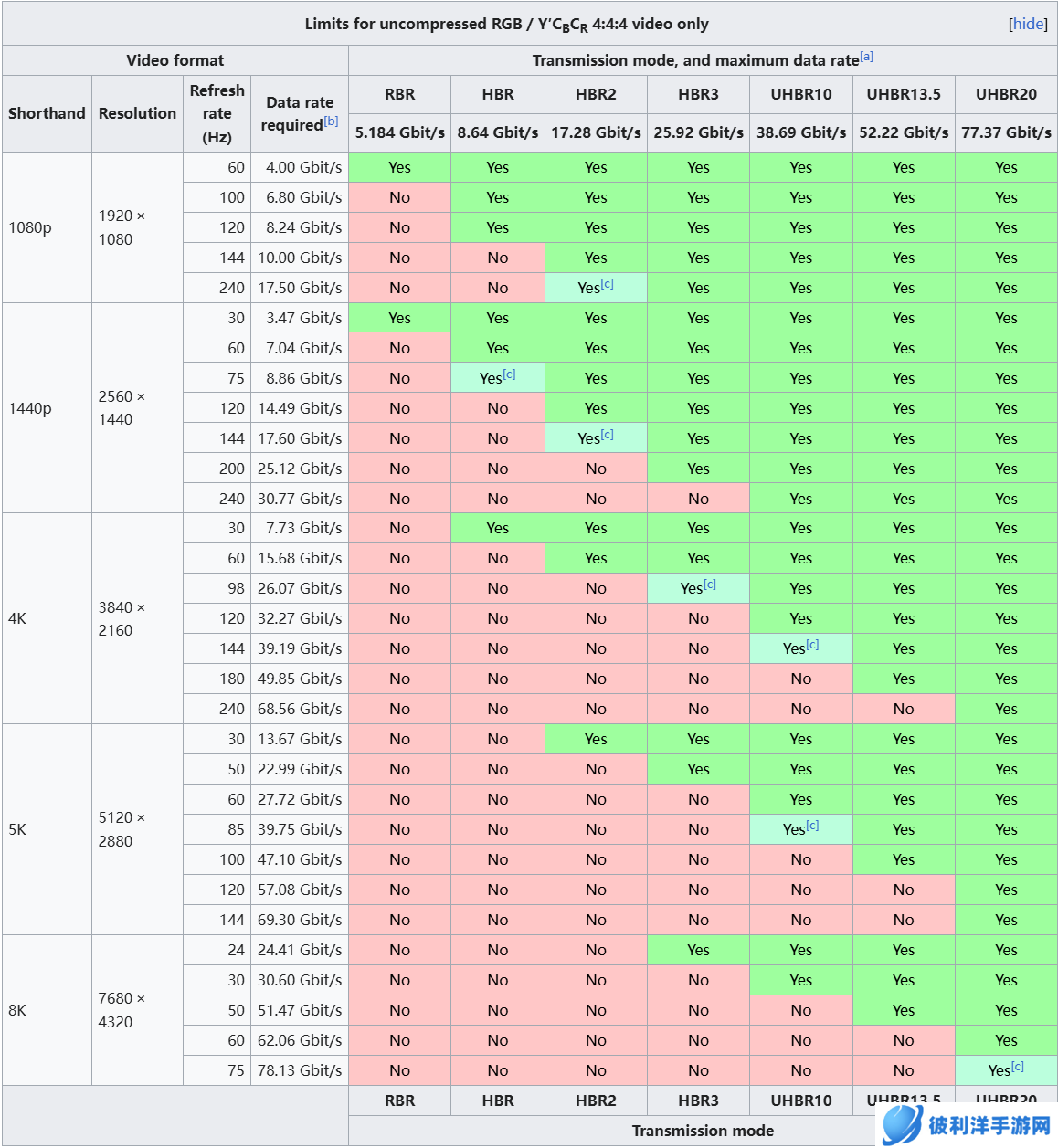Open footnote [b] next to Data rate required
Viewport: 1058px width, 1148px height.
[331, 121]
